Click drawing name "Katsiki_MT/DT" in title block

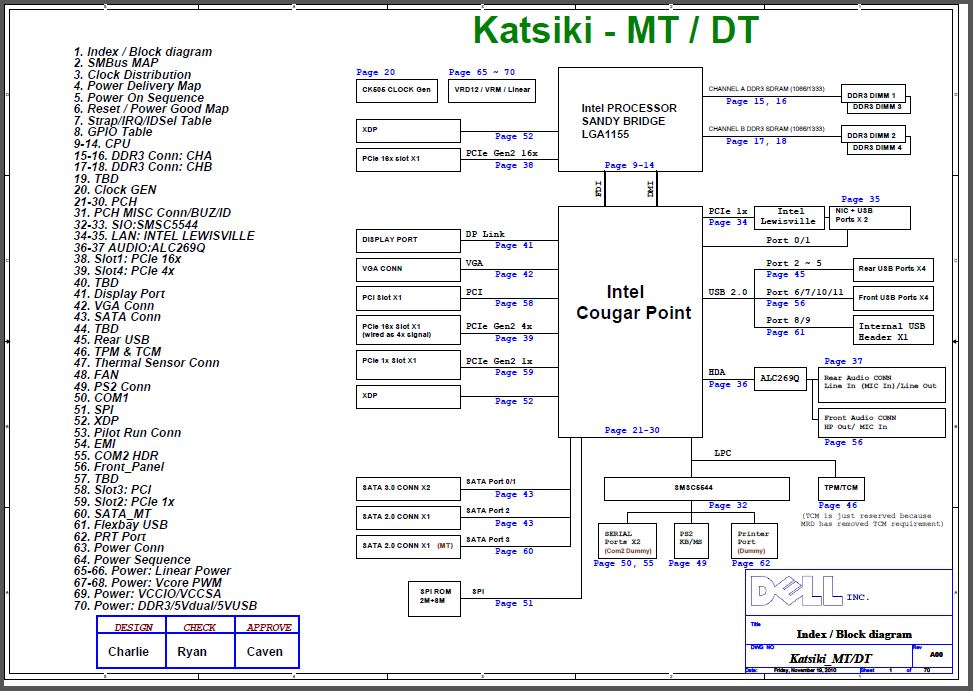(x=830, y=659)
